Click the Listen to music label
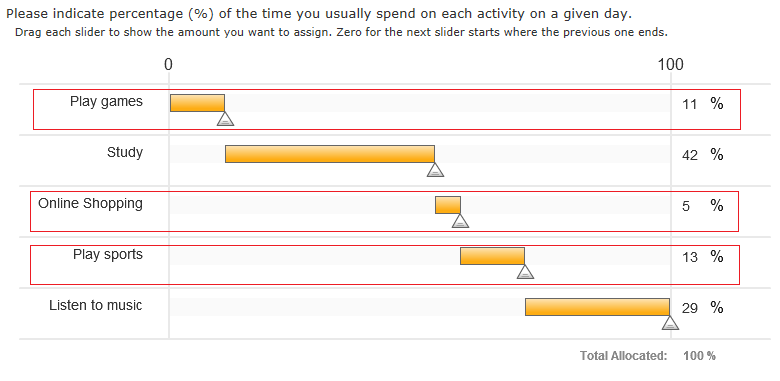Screen dimensions: 780x381 tap(96, 305)
